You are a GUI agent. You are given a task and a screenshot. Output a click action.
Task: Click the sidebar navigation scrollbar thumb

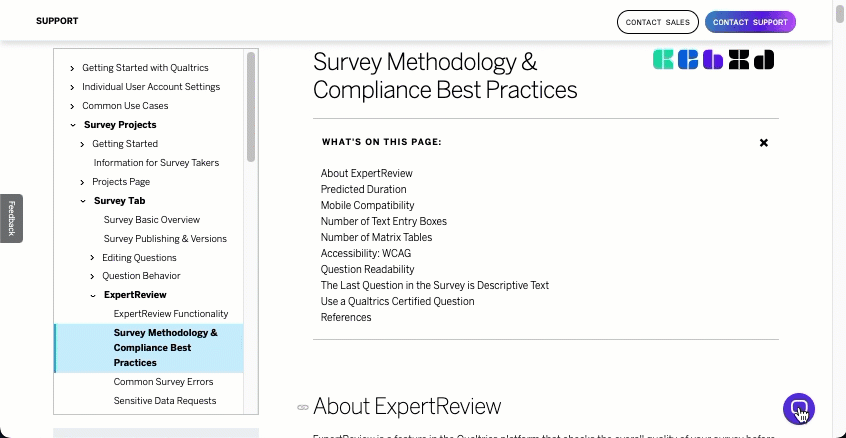251,105
